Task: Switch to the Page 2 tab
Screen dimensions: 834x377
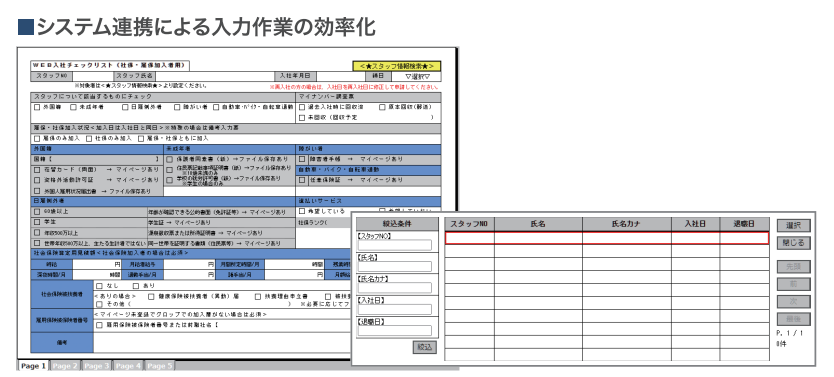Action: [65, 366]
